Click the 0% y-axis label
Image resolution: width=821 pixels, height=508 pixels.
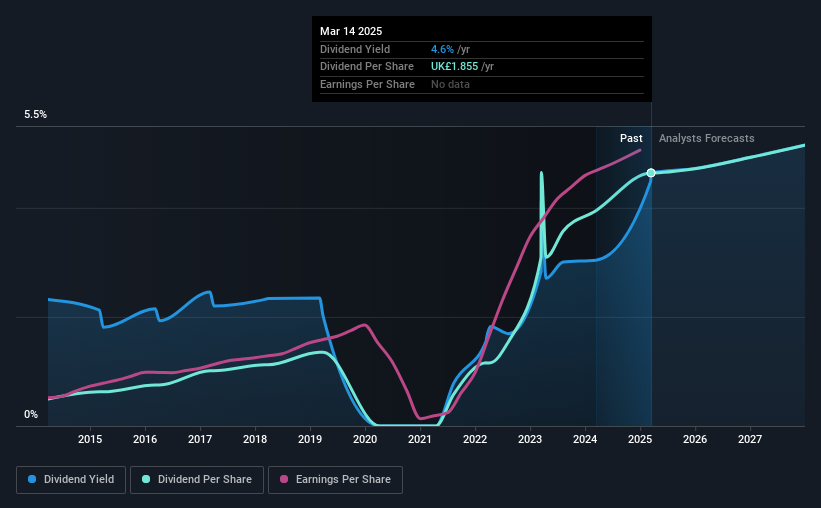(x=31, y=414)
